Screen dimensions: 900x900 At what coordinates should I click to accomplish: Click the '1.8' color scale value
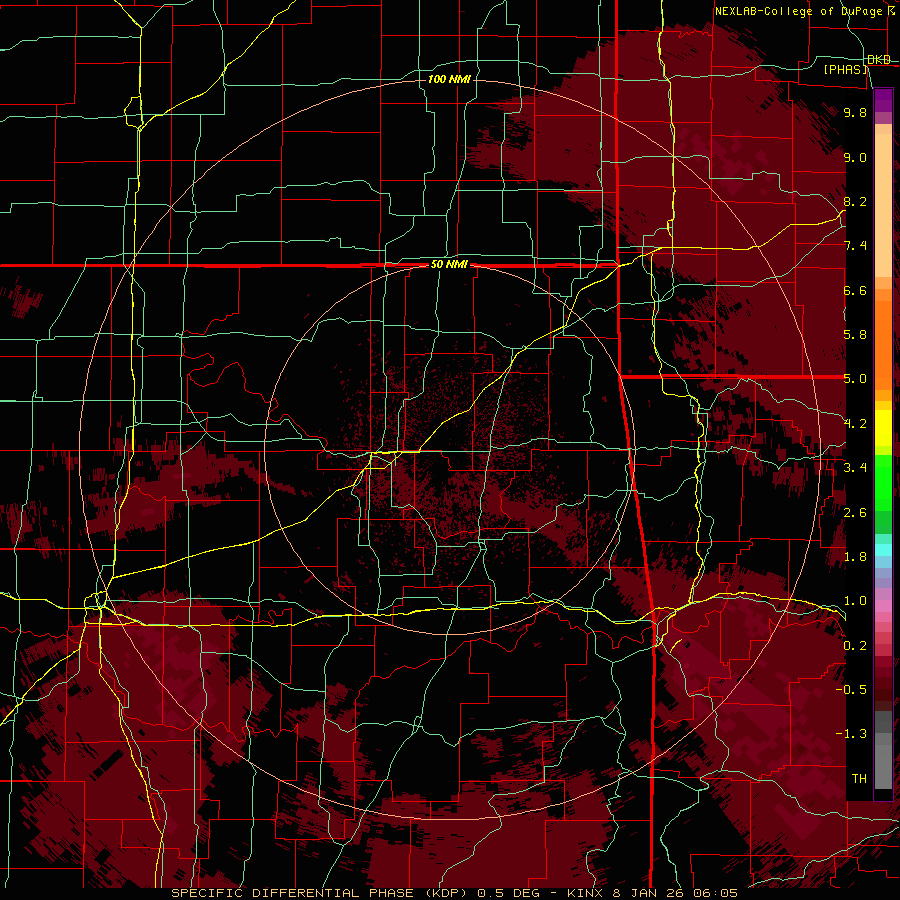tap(855, 557)
